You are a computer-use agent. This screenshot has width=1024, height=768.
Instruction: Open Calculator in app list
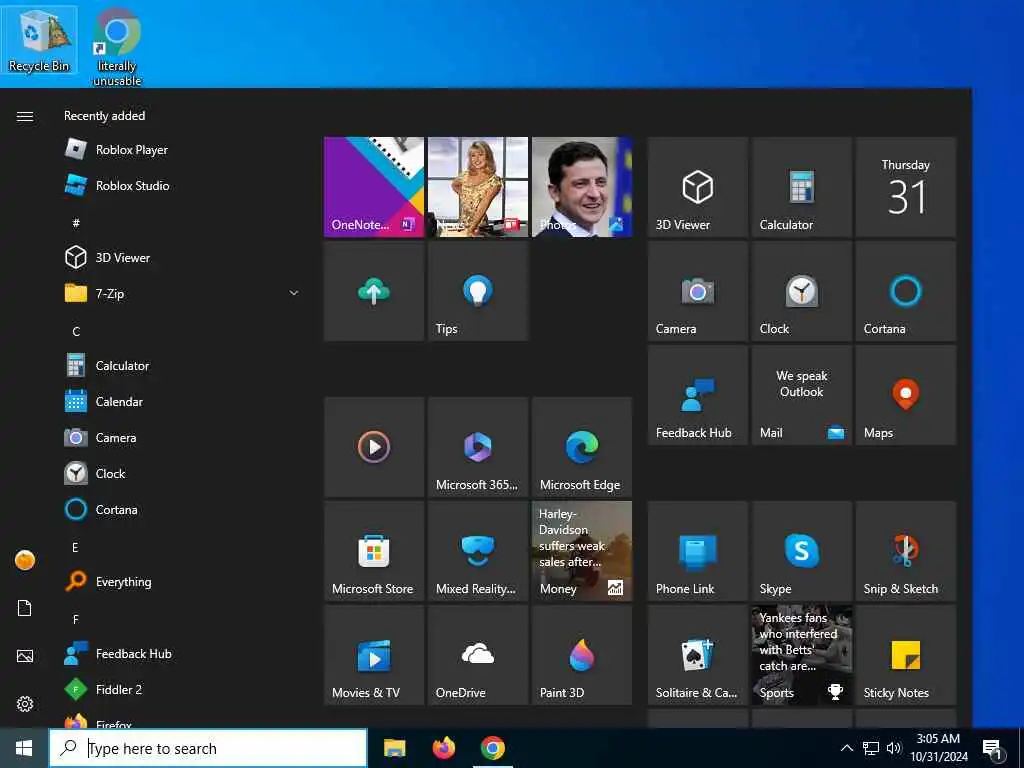(183, 366)
